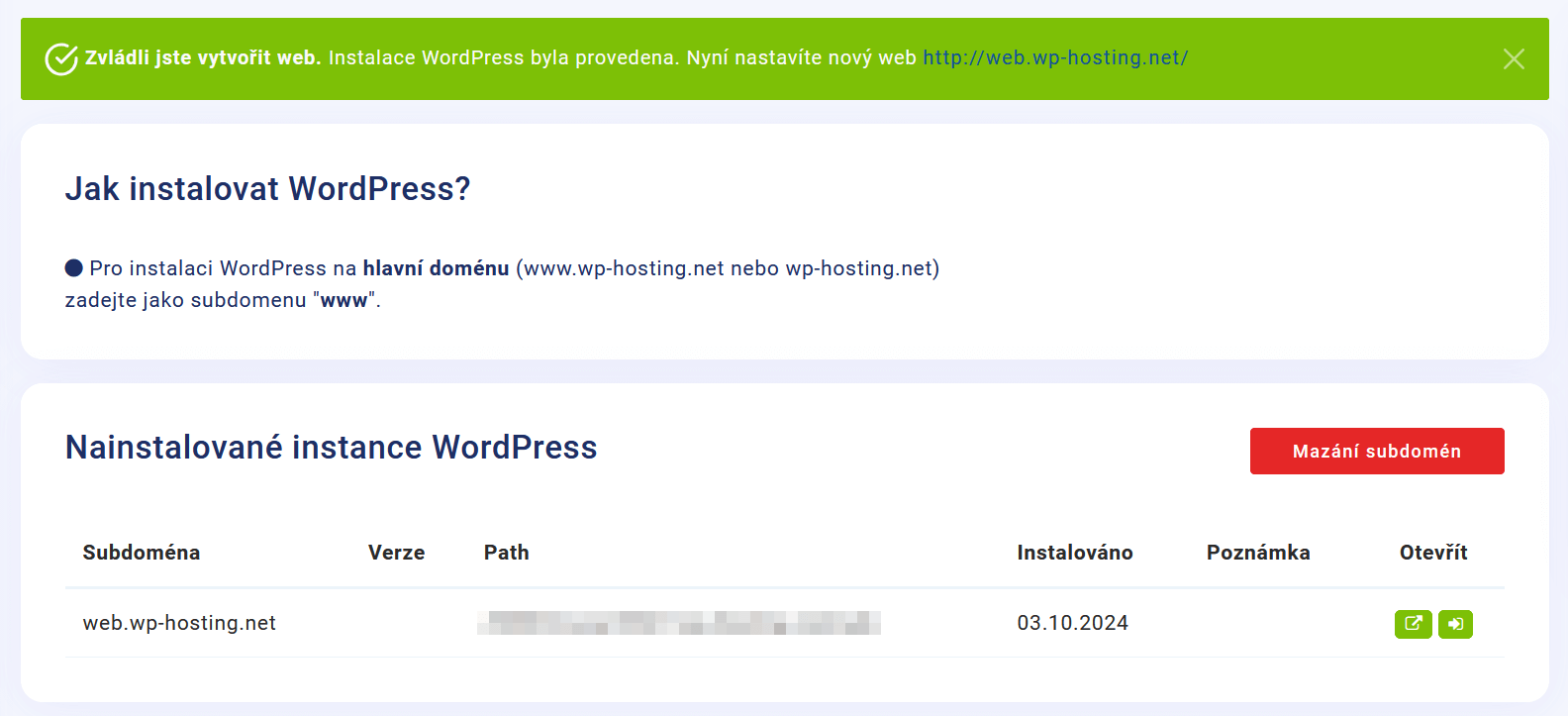
Task: Click the Zvládli jste vytvořit web message
Action: coord(203,57)
